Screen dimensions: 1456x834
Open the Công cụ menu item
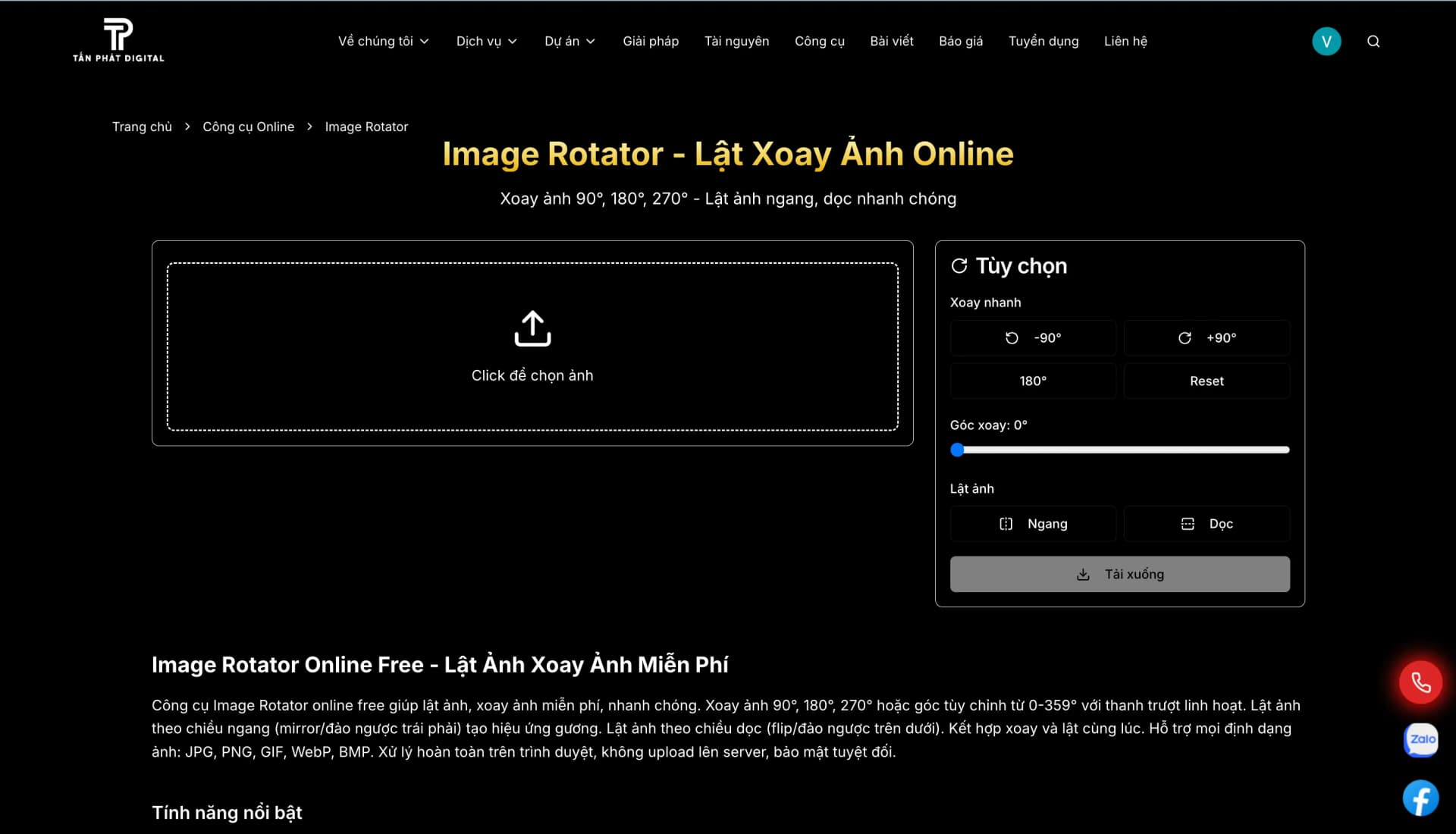(x=819, y=41)
